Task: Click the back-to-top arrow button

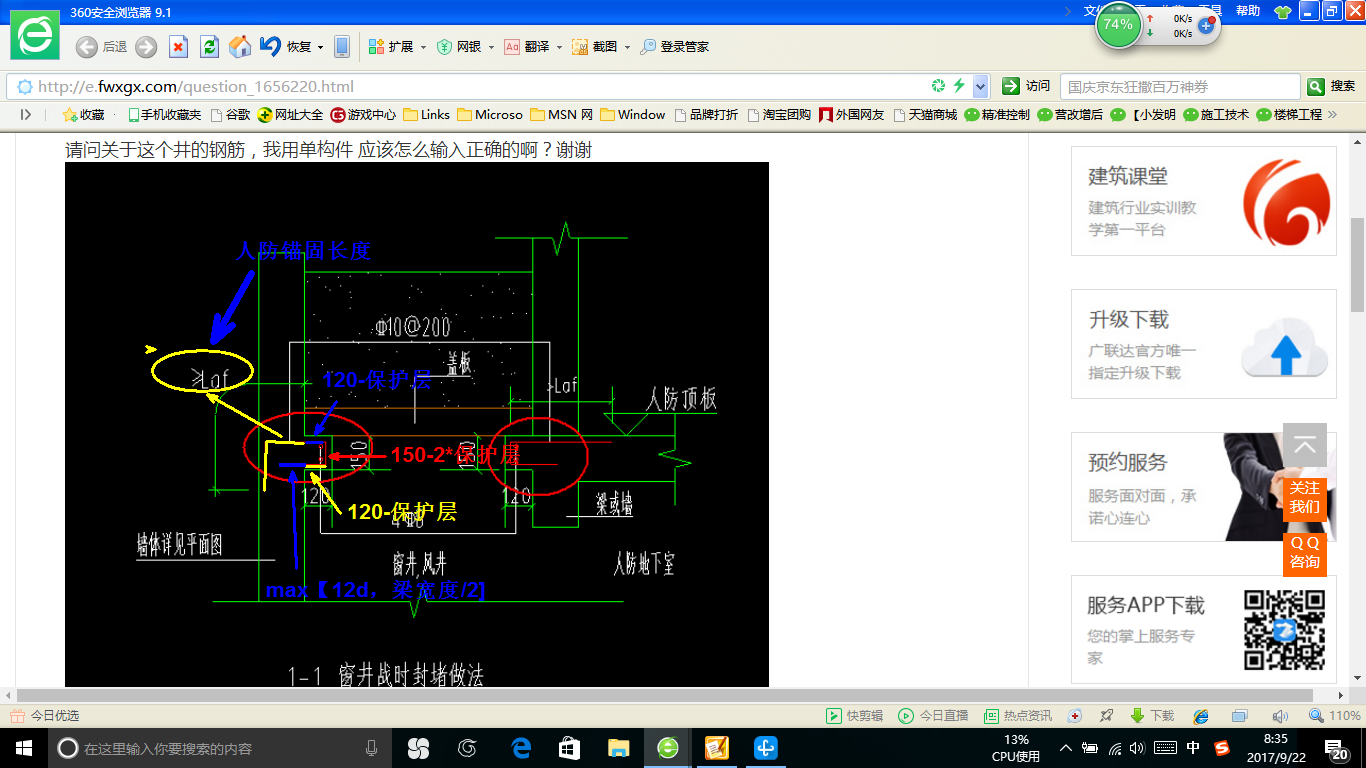Action: pyautogui.click(x=1305, y=445)
